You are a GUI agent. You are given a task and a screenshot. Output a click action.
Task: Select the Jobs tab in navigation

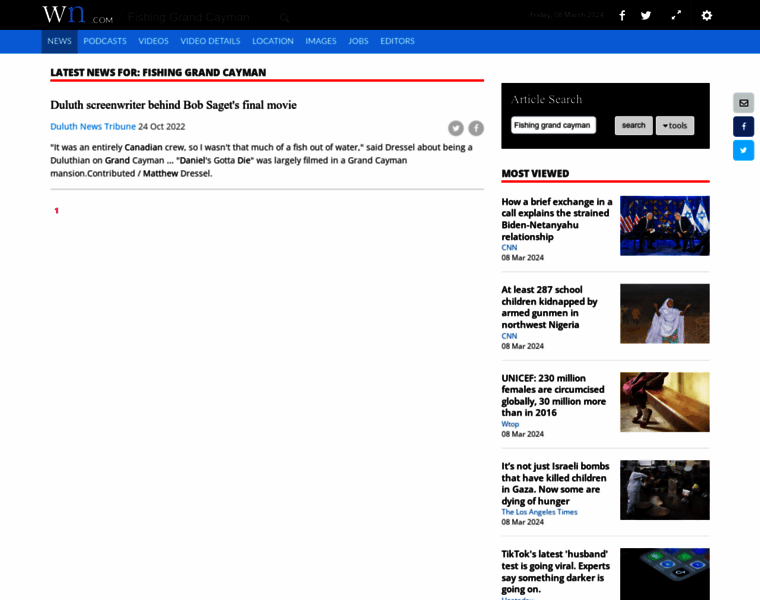tap(358, 41)
